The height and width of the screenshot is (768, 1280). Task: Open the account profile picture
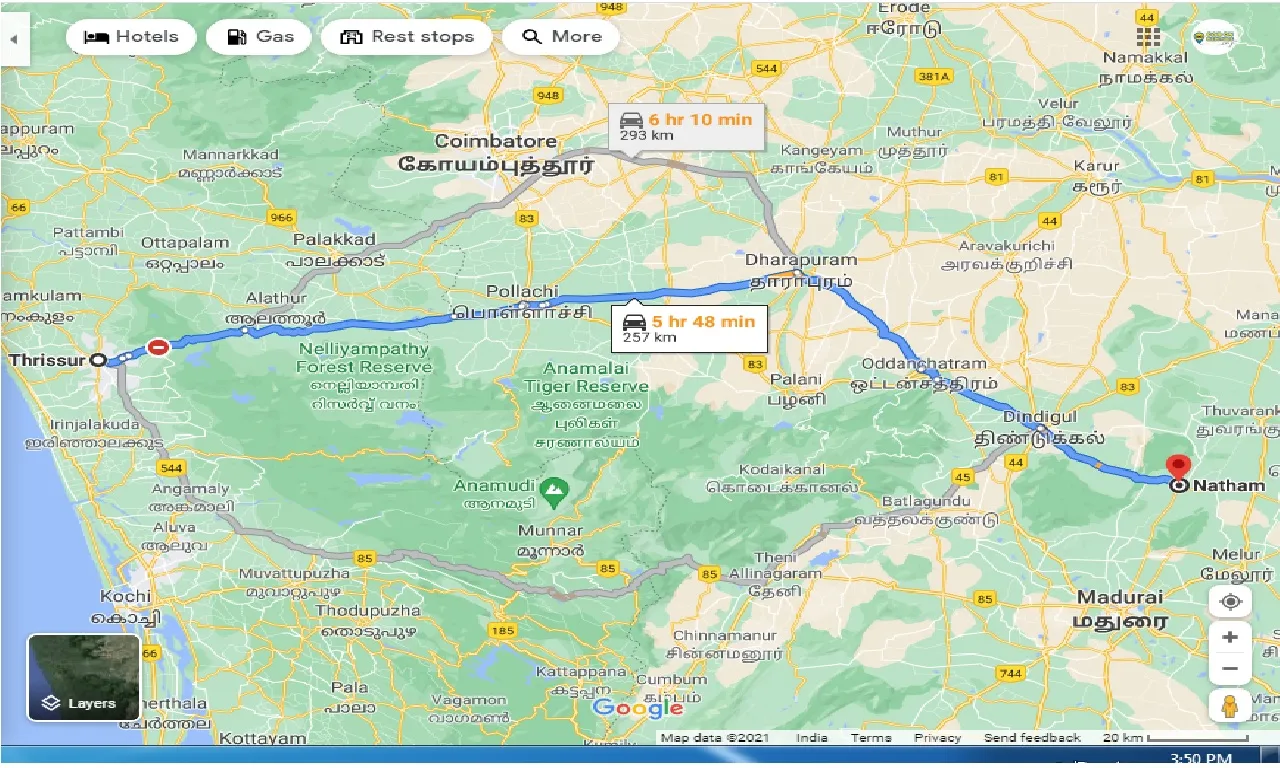pyautogui.click(x=1214, y=38)
